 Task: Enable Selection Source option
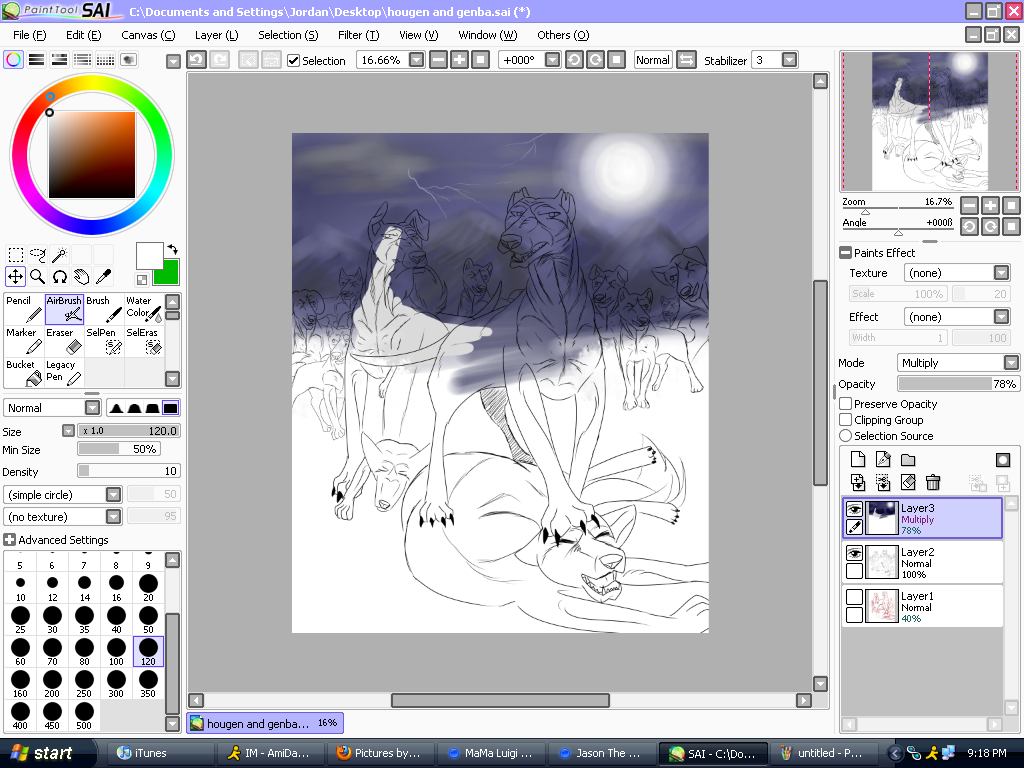pos(846,436)
